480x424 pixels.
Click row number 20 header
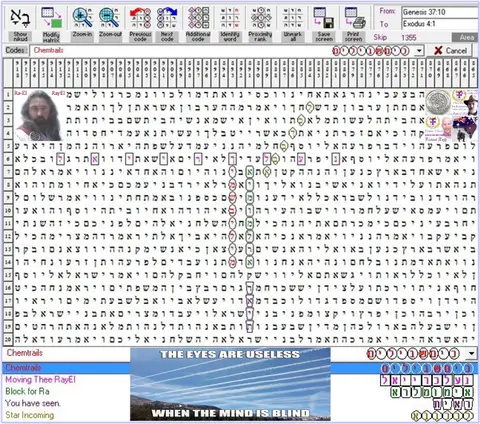(x=8, y=339)
